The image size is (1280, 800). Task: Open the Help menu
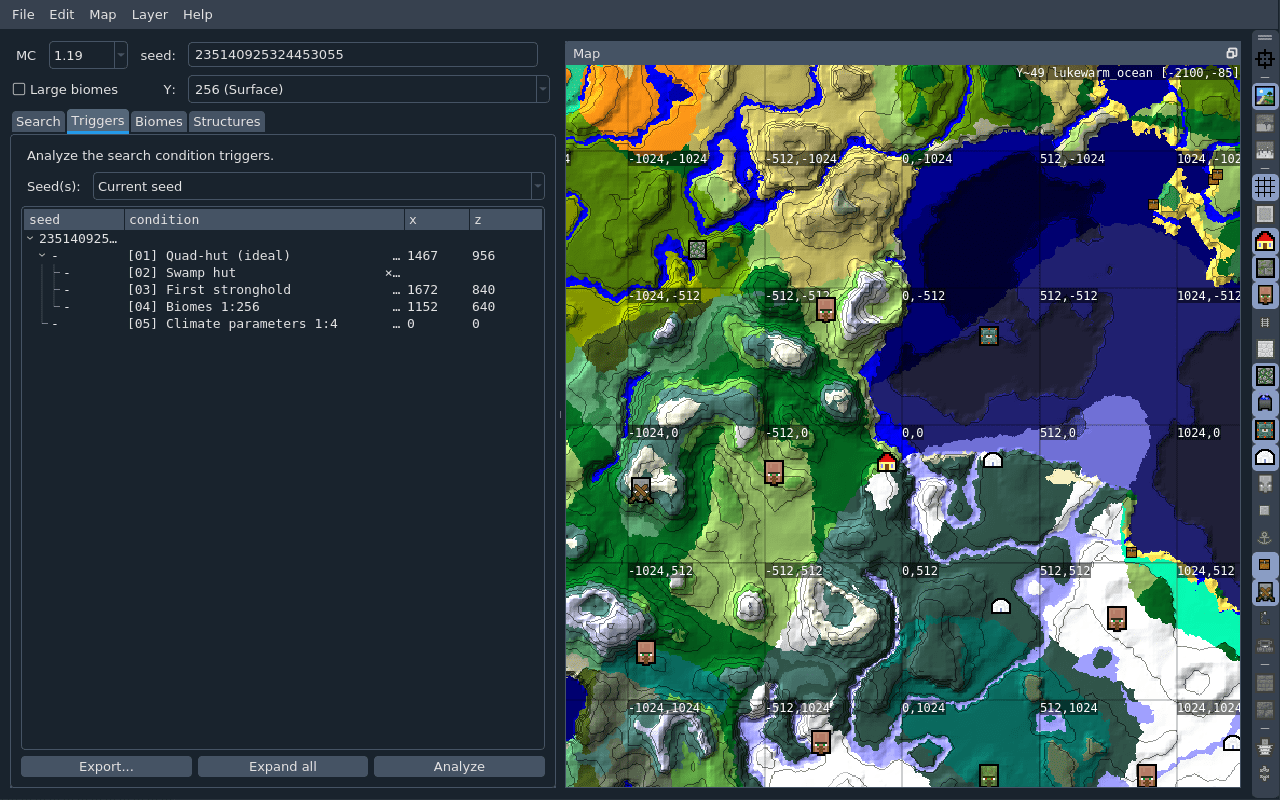198,15
